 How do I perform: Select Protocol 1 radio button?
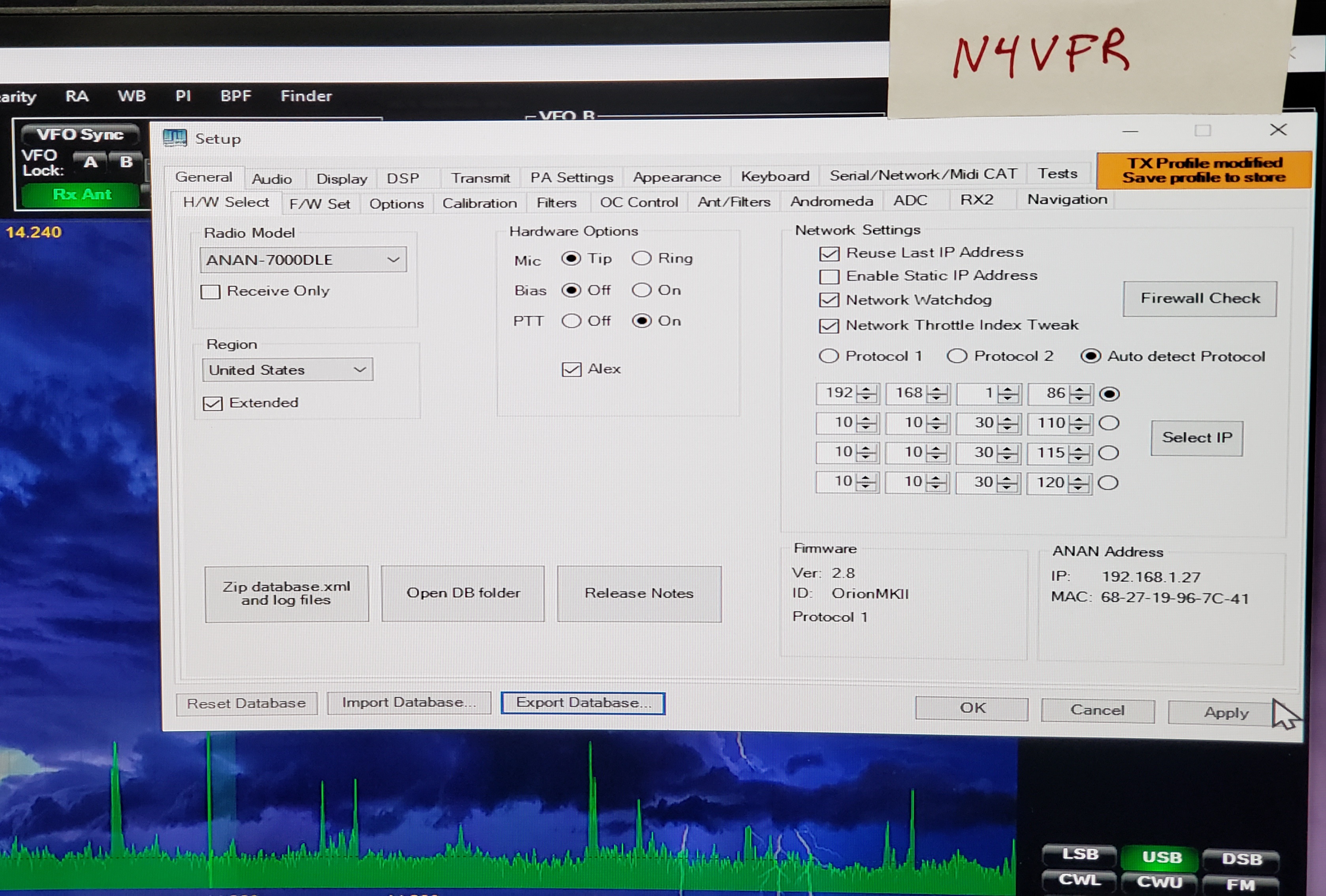829,356
